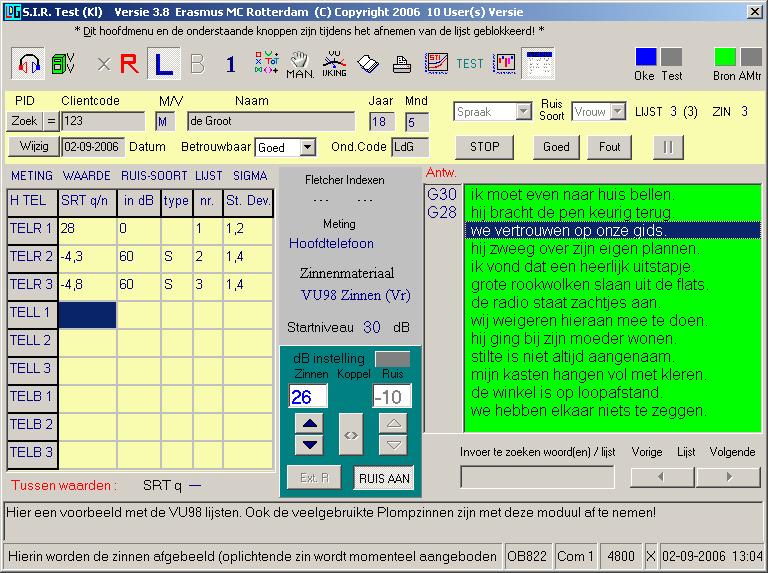Toggle the RUIS AAN noise button

(x=384, y=478)
